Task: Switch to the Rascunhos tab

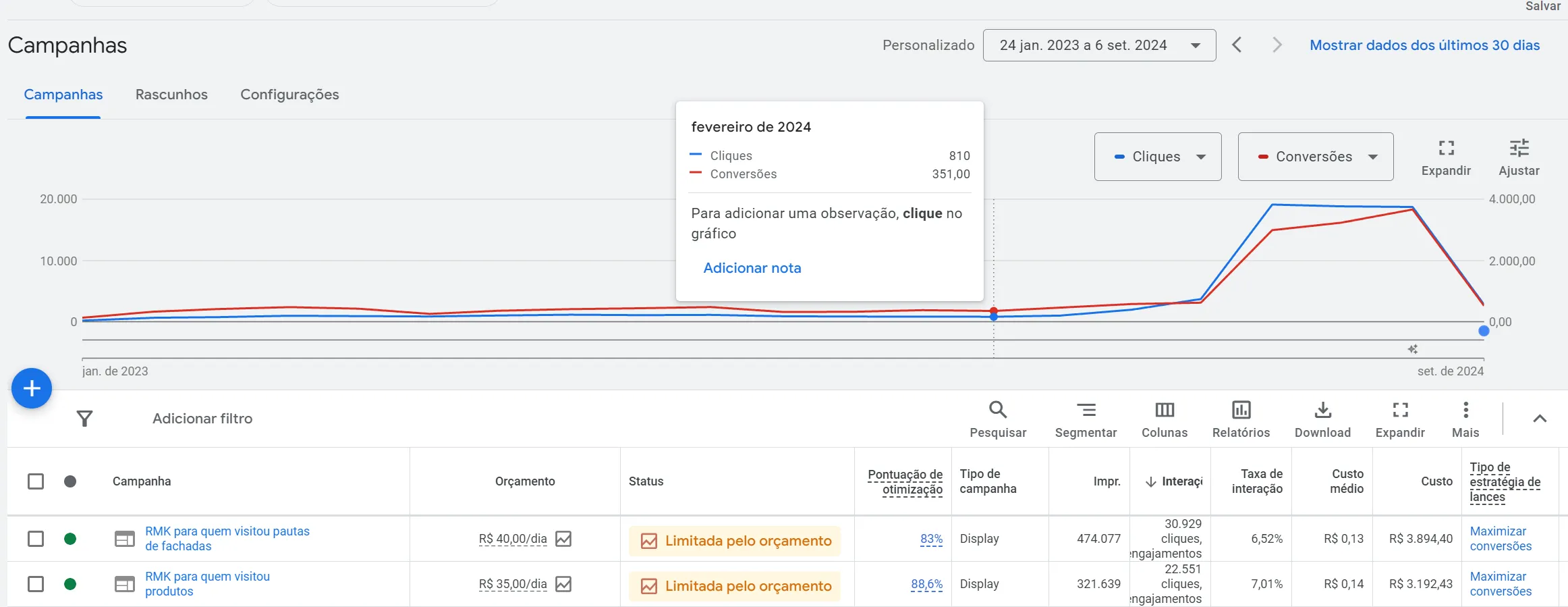Action: [171, 95]
